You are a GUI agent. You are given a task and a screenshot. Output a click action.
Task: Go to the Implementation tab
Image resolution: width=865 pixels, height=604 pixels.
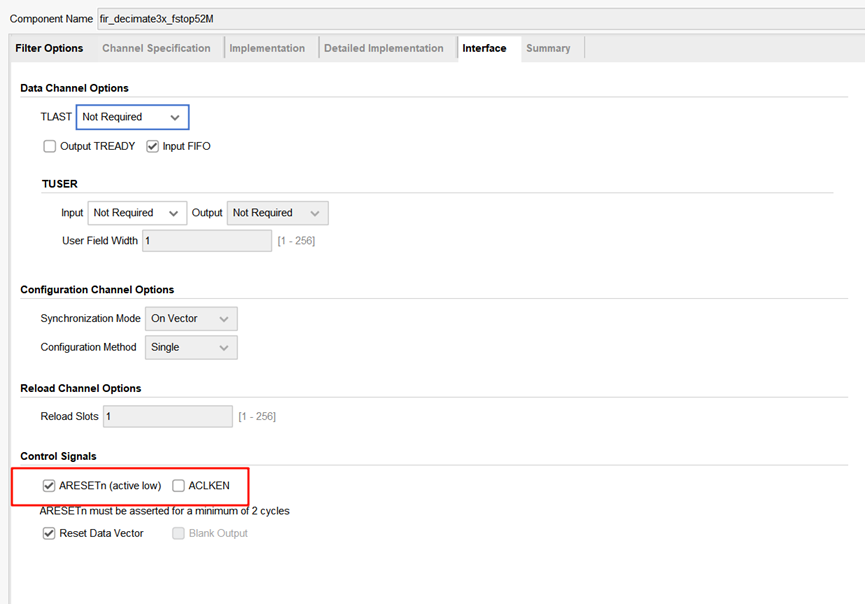[x=267, y=48]
